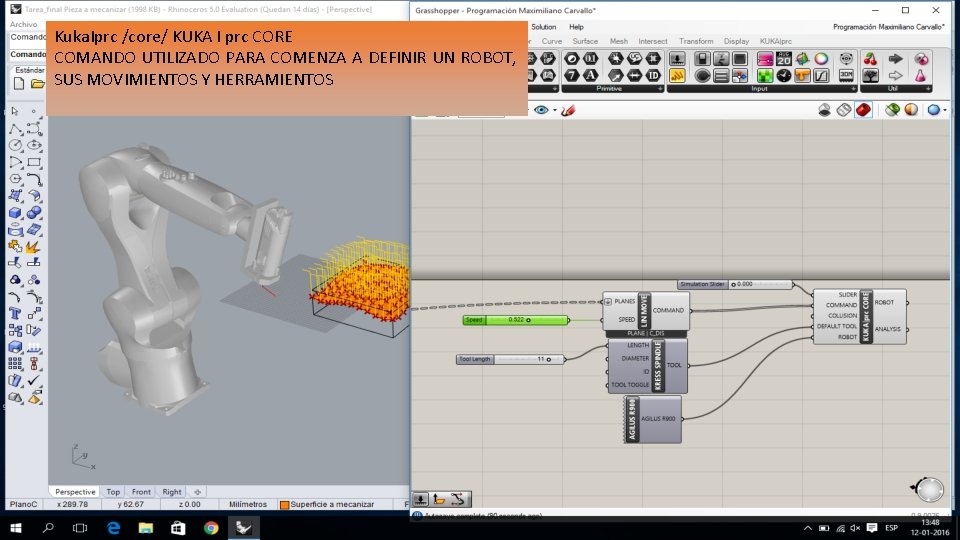The width and height of the screenshot is (960, 540).
Task: Toggle the eye preview button on the canvas toolbar
Action: pyautogui.click(x=541, y=110)
